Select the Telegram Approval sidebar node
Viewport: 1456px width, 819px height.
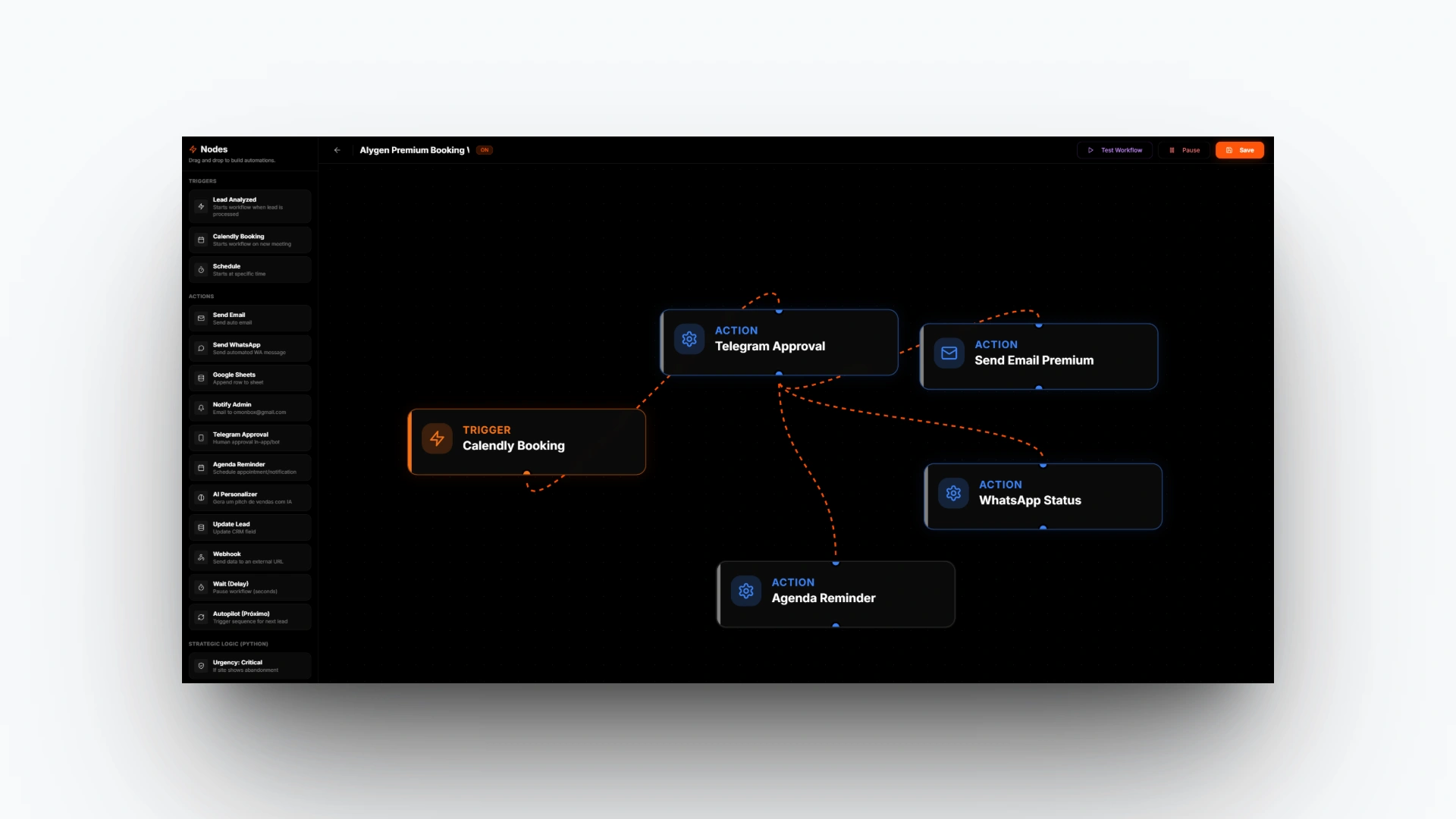click(249, 438)
